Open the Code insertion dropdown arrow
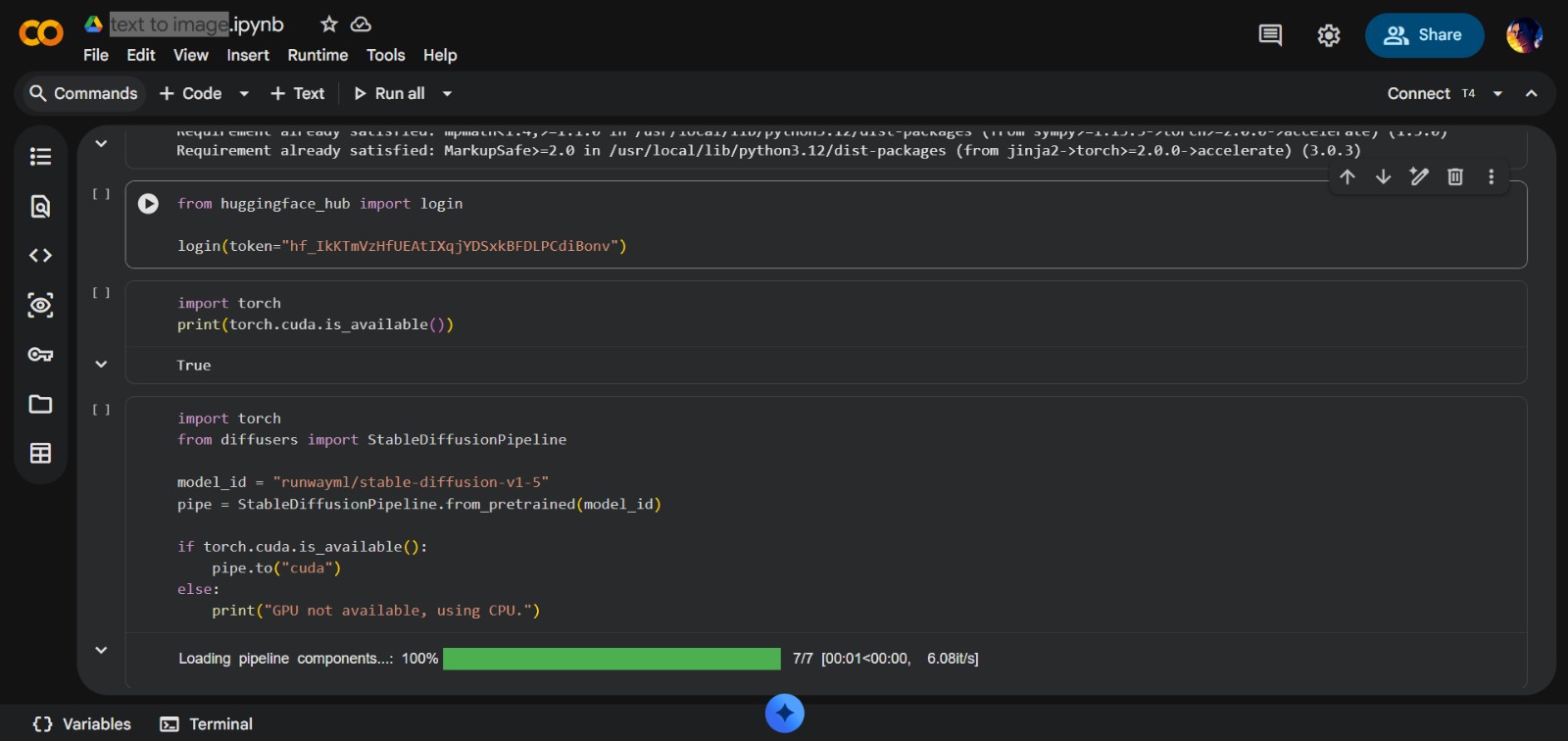This screenshot has height=741, width=1568. click(244, 94)
